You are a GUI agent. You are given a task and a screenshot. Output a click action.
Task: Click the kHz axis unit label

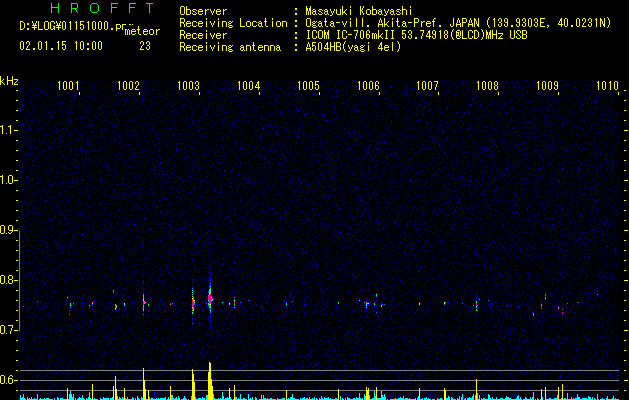(x=9, y=81)
